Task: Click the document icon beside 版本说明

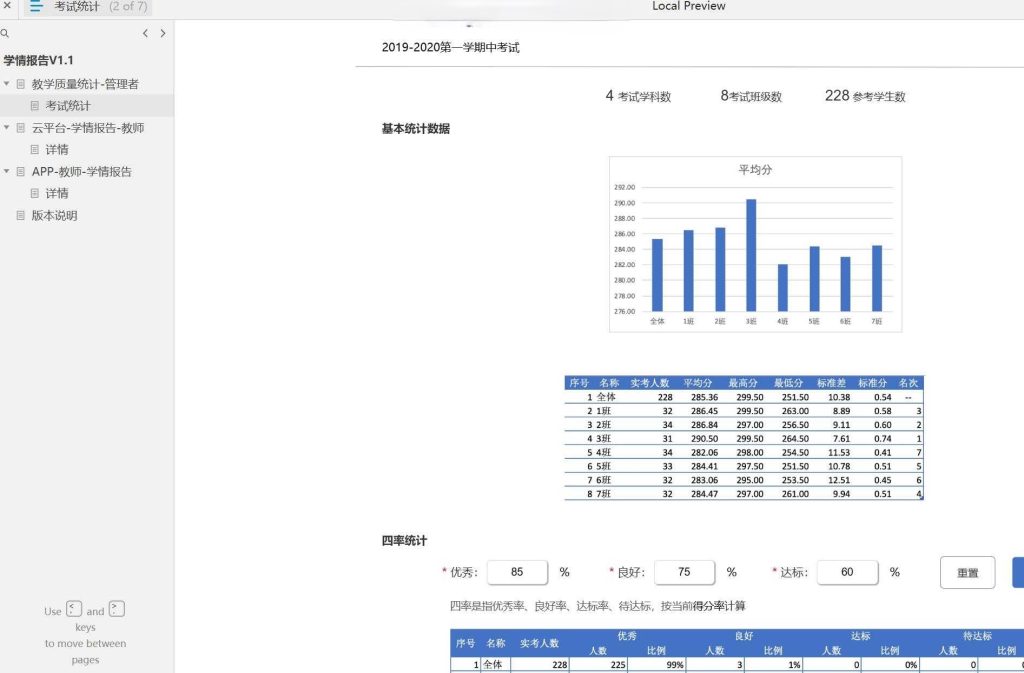Action: (x=21, y=215)
